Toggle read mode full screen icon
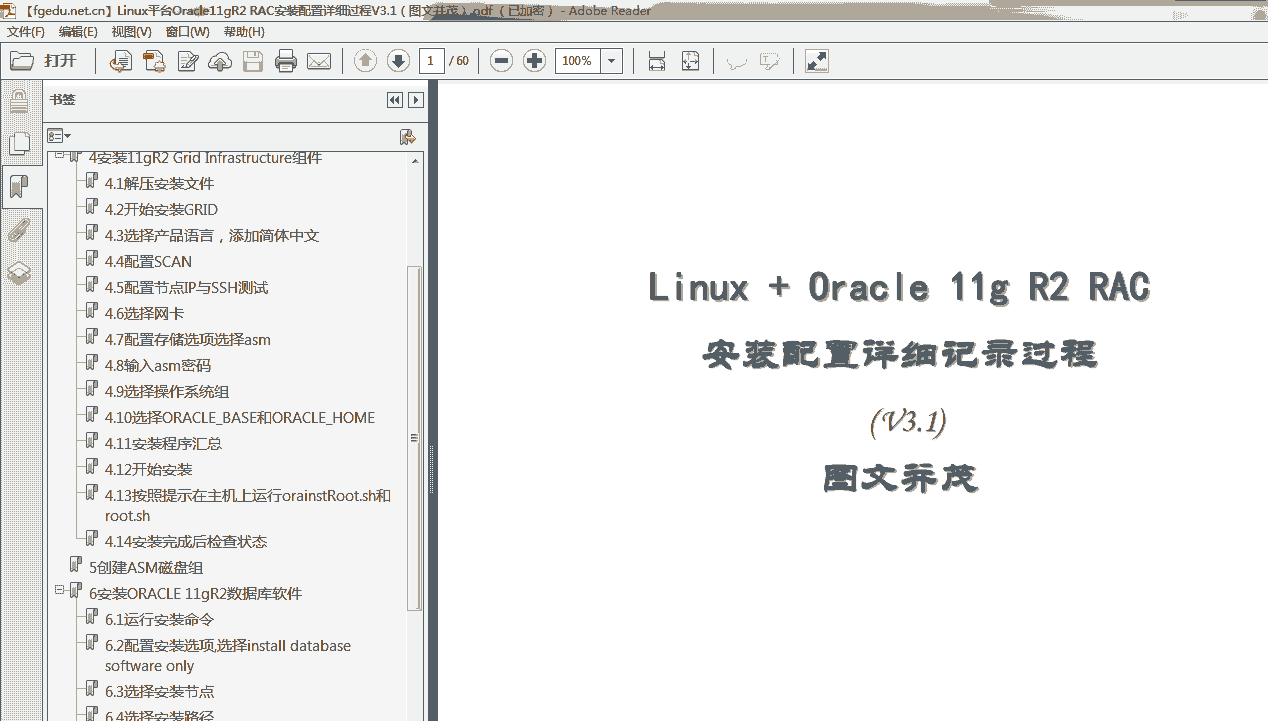 (817, 61)
